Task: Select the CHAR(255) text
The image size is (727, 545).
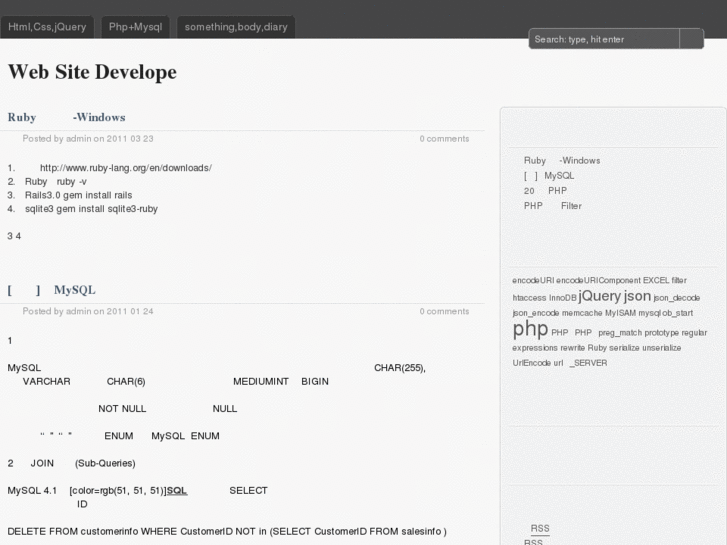Action: click(x=399, y=368)
